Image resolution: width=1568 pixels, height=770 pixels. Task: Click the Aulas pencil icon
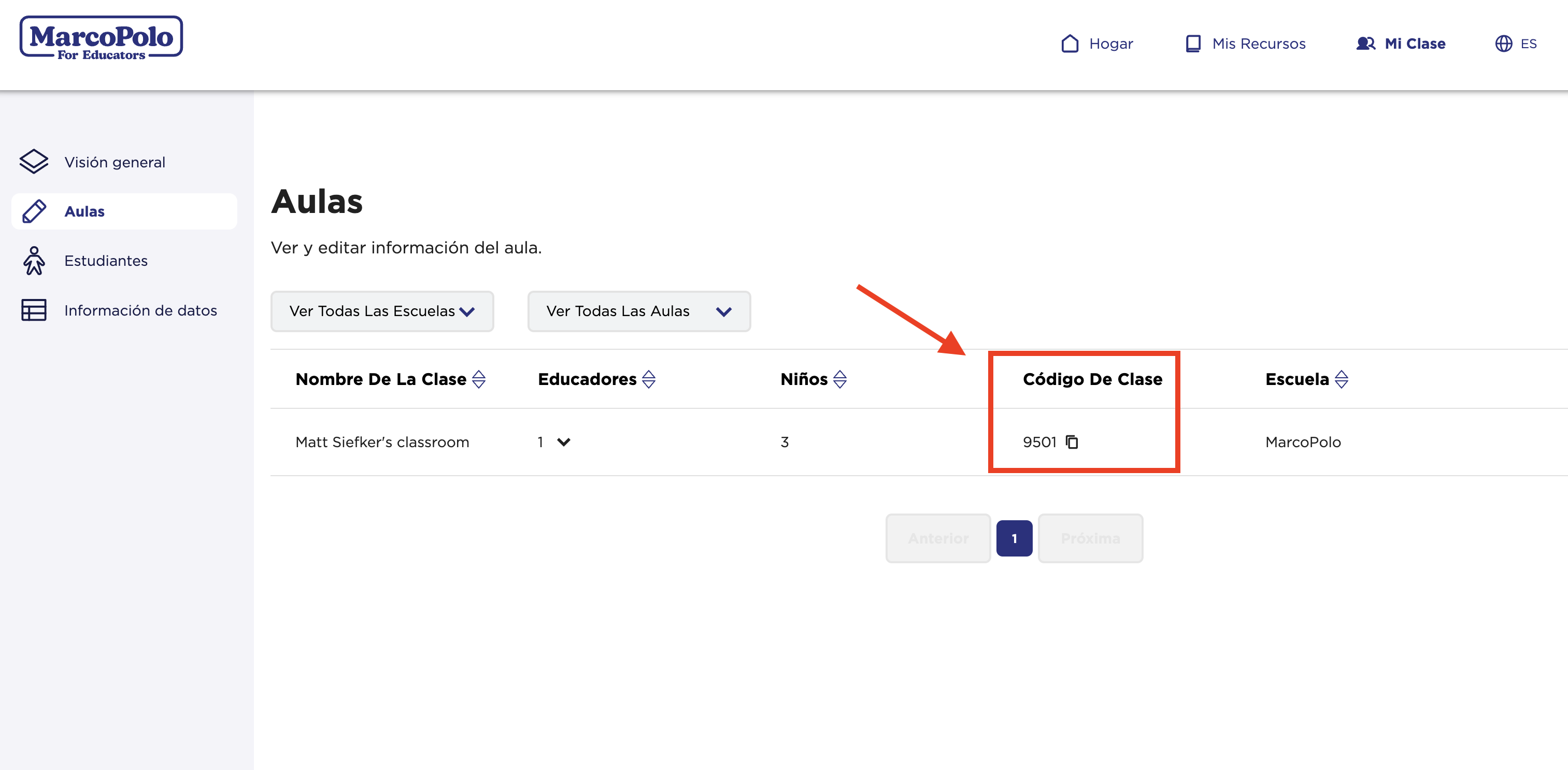coord(34,211)
